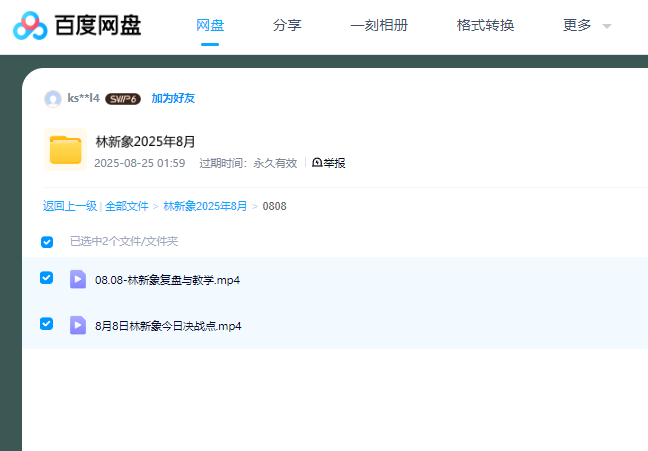Switch to the 网盘 tab
This screenshot has width=648, height=451.
(210, 25)
